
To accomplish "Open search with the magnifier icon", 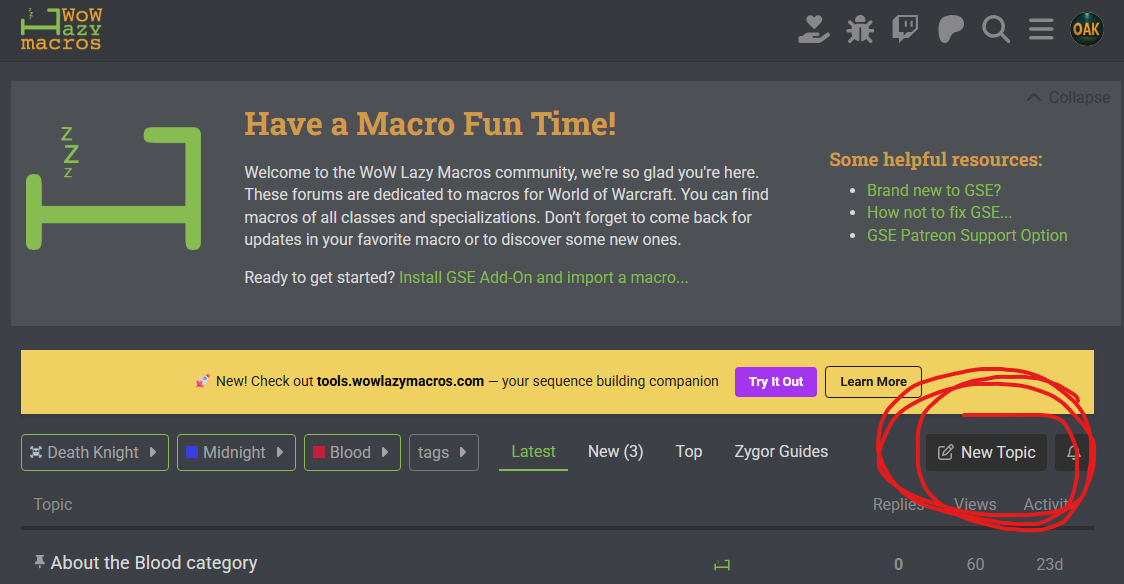I will [x=996, y=29].
